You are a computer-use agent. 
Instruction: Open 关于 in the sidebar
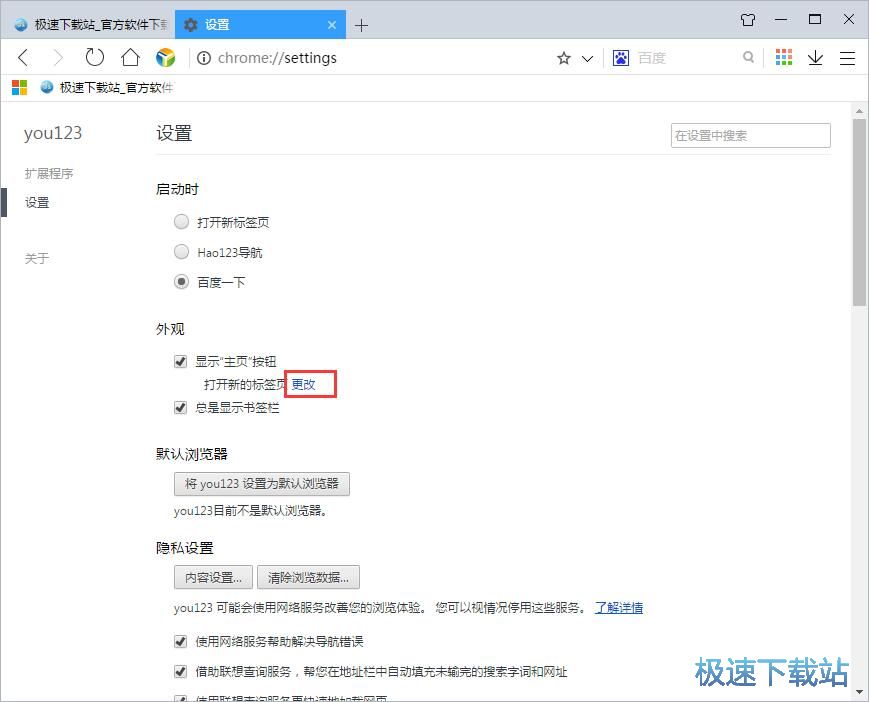pyautogui.click(x=37, y=258)
